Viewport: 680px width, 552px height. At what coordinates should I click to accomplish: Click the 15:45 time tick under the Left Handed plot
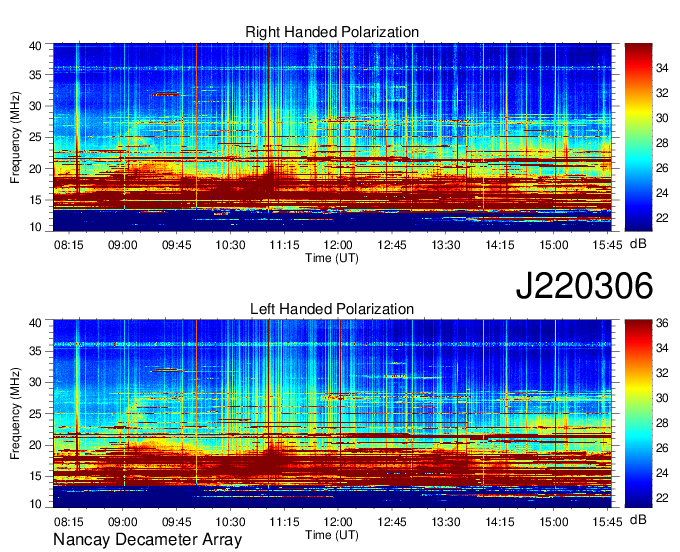tap(608, 522)
